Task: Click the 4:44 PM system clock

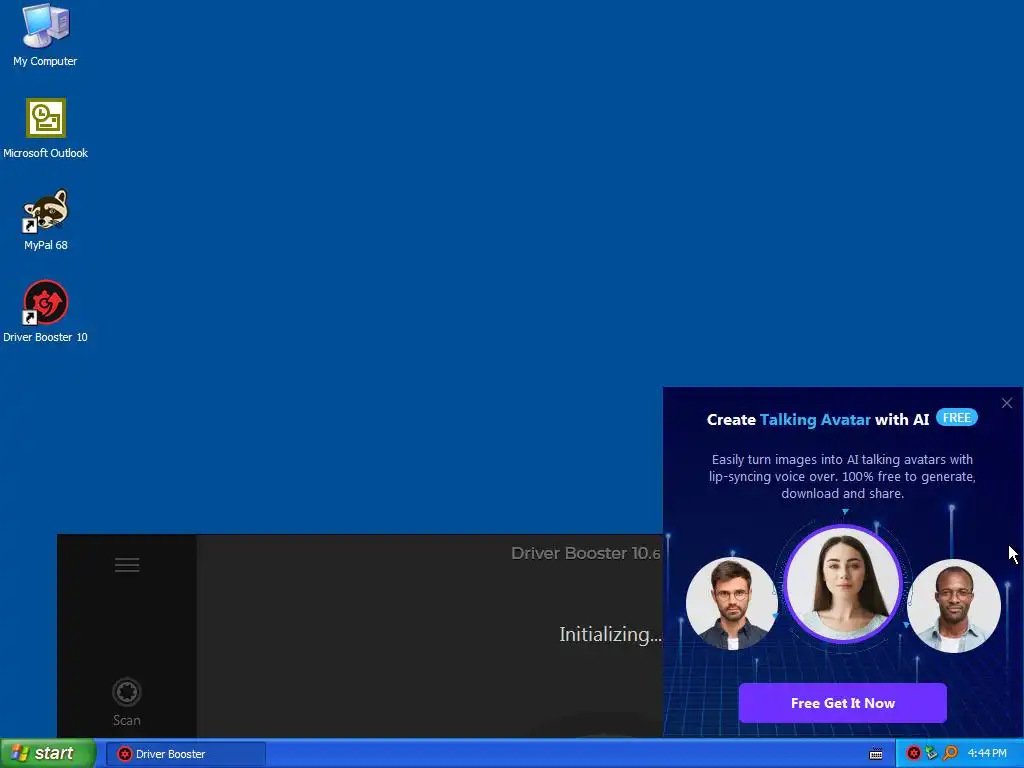Action: (987, 754)
